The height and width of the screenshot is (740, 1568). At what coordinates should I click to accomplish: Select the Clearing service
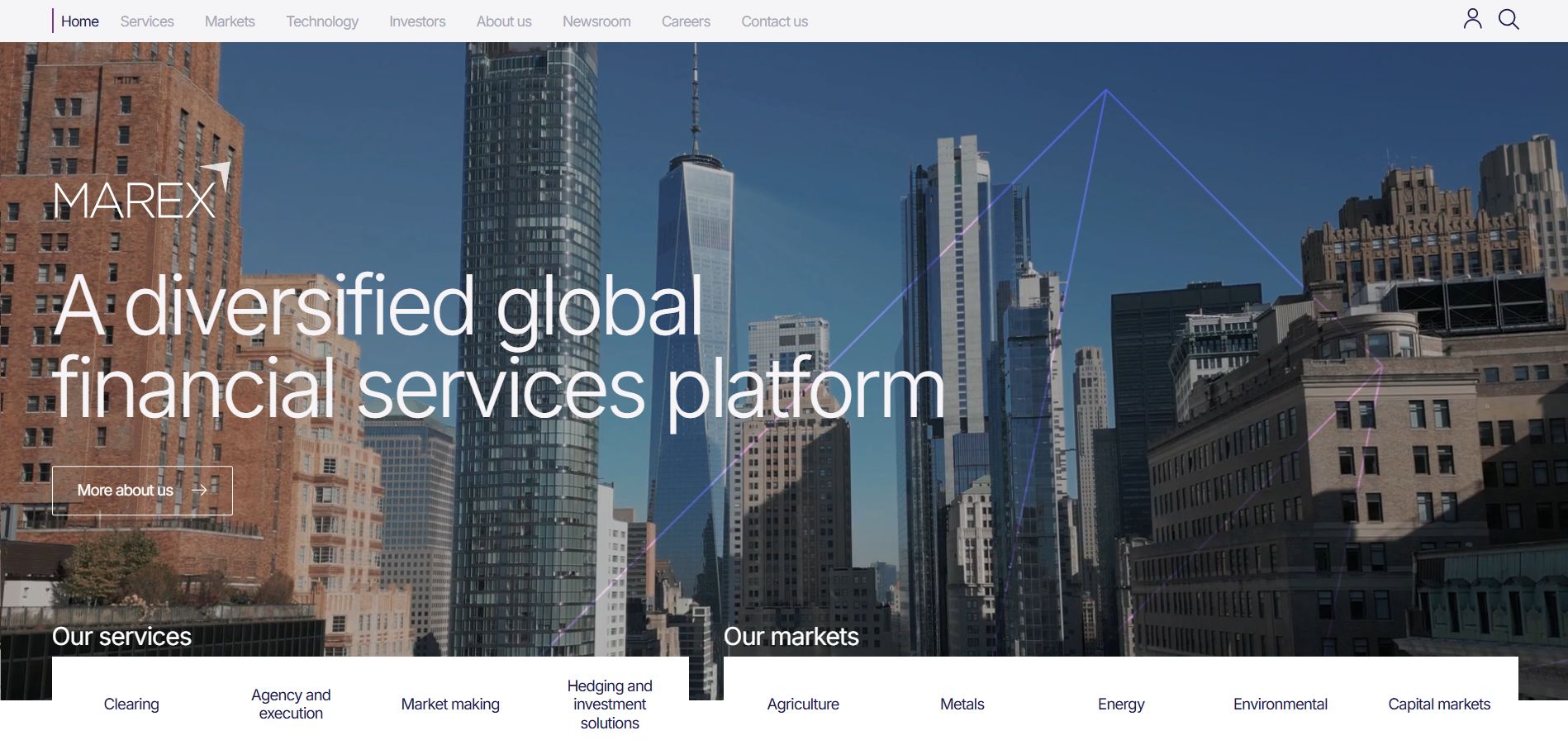131,704
